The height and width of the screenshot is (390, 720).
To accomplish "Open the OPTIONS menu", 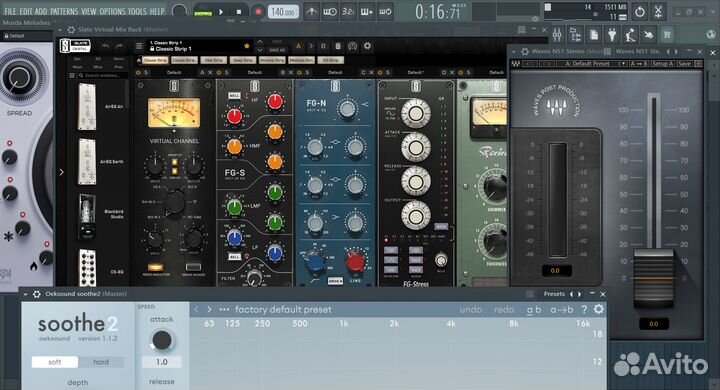I will [112, 11].
